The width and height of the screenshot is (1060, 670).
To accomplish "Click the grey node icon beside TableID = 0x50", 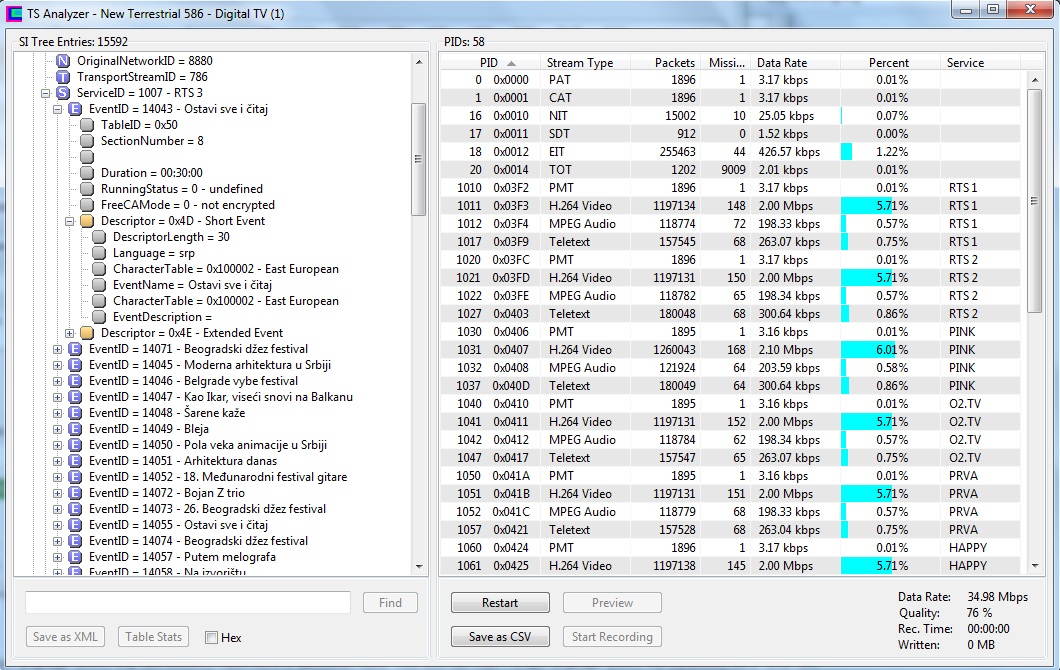I will 87,125.
